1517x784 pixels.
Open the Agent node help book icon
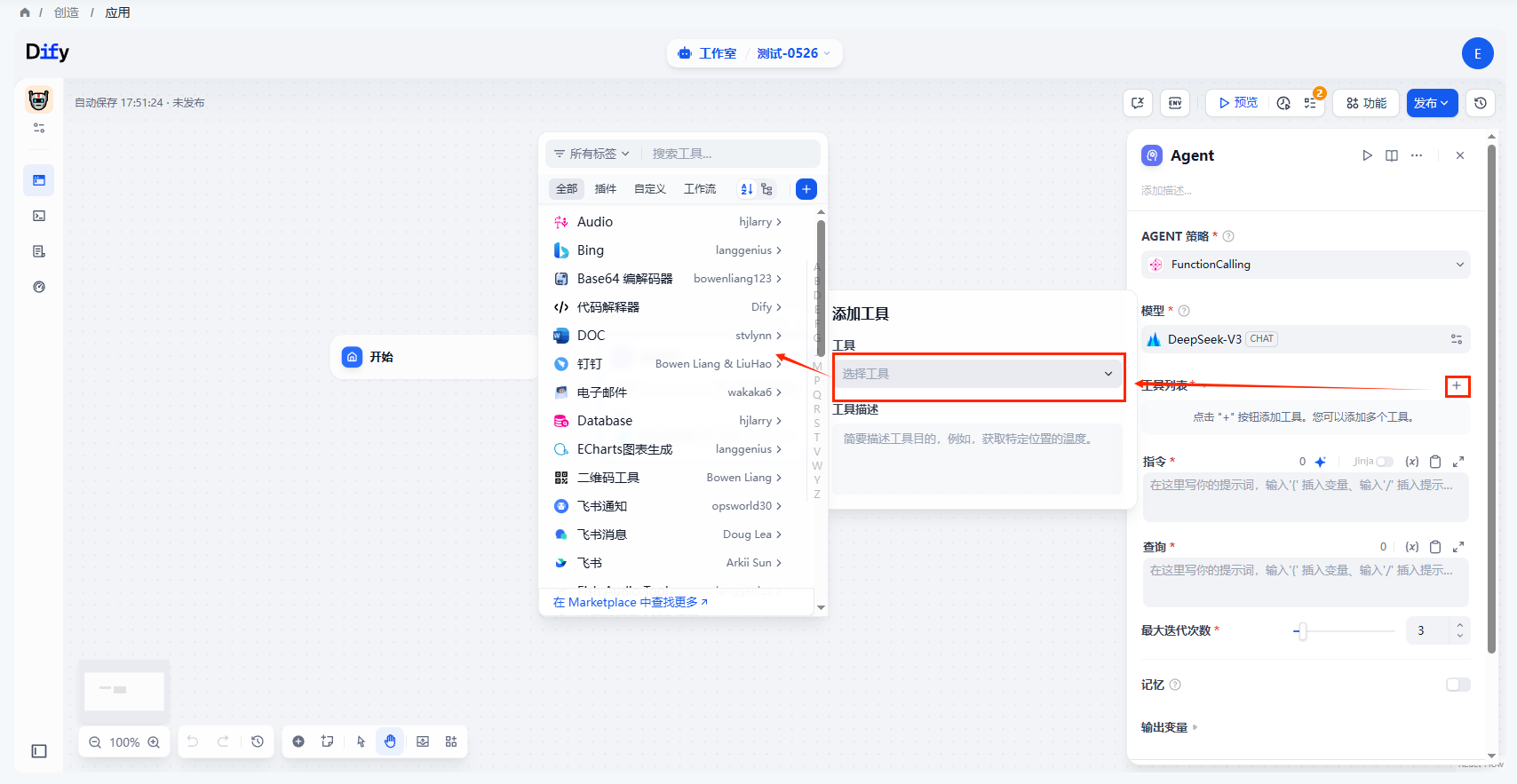click(1392, 155)
